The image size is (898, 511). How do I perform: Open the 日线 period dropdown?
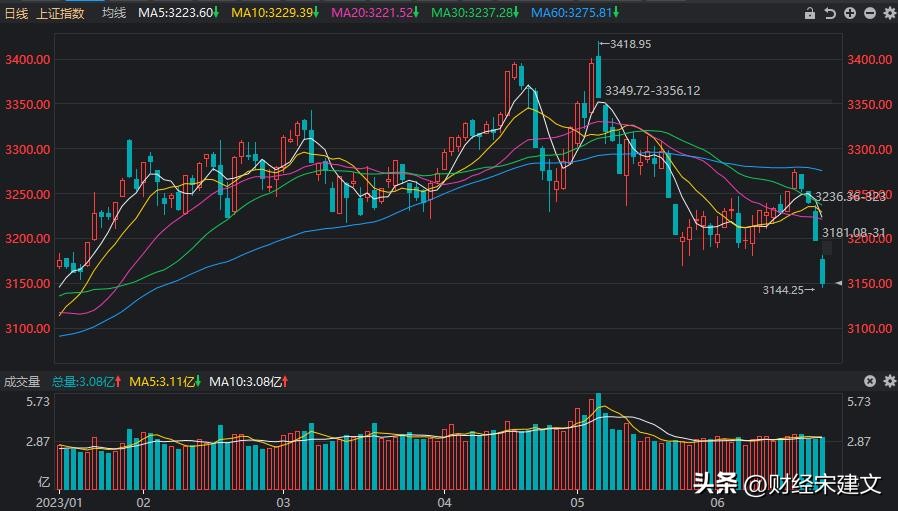point(17,13)
